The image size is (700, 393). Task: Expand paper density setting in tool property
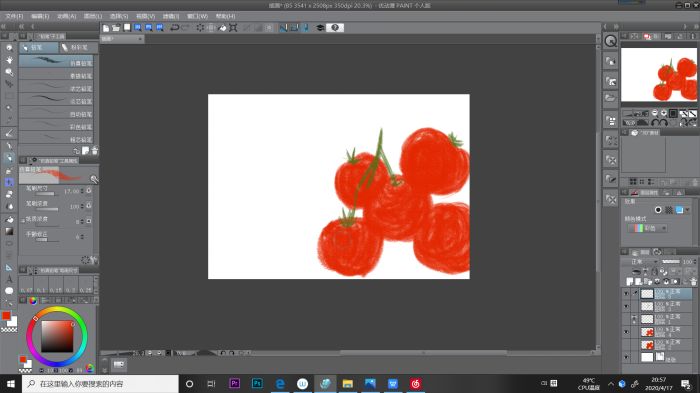click(22, 220)
